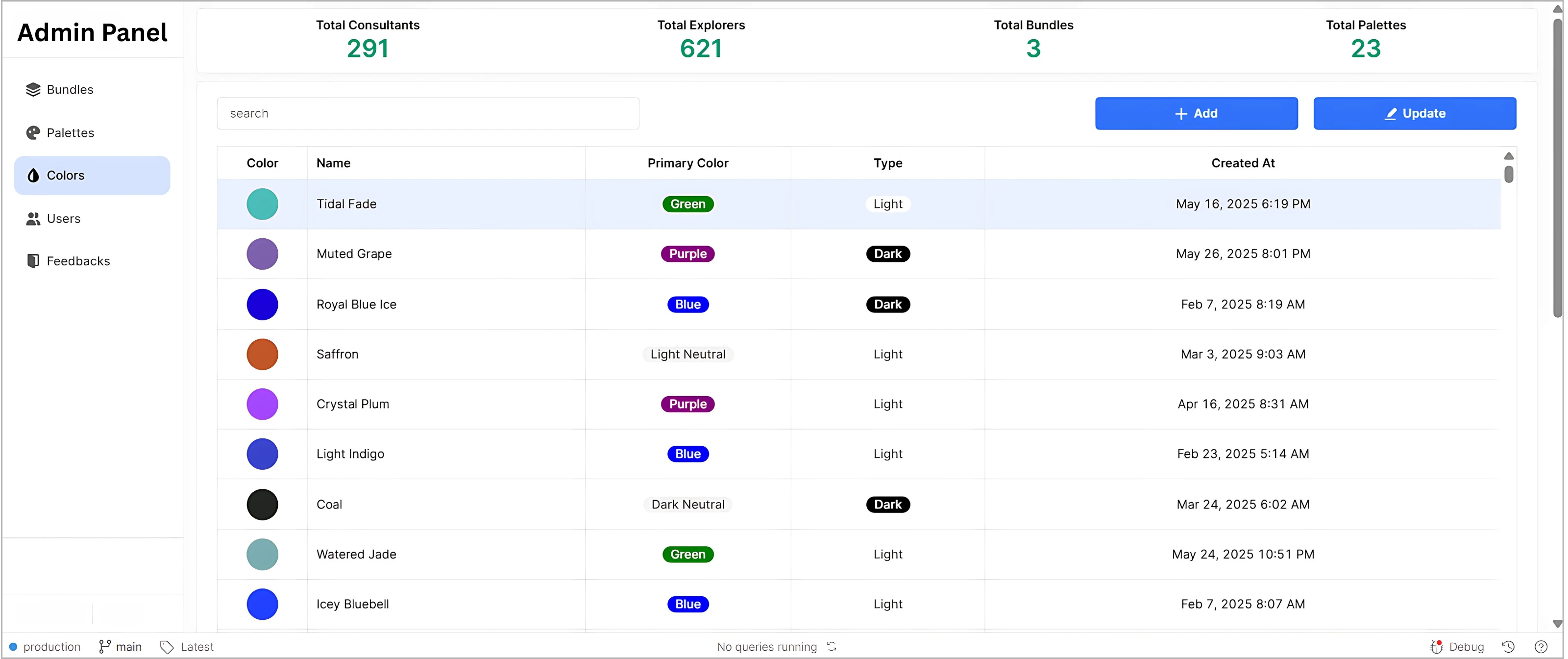Screen dimensions: 1568x659
Task: Click the git branch main indicator
Action: [x=120, y=647]
